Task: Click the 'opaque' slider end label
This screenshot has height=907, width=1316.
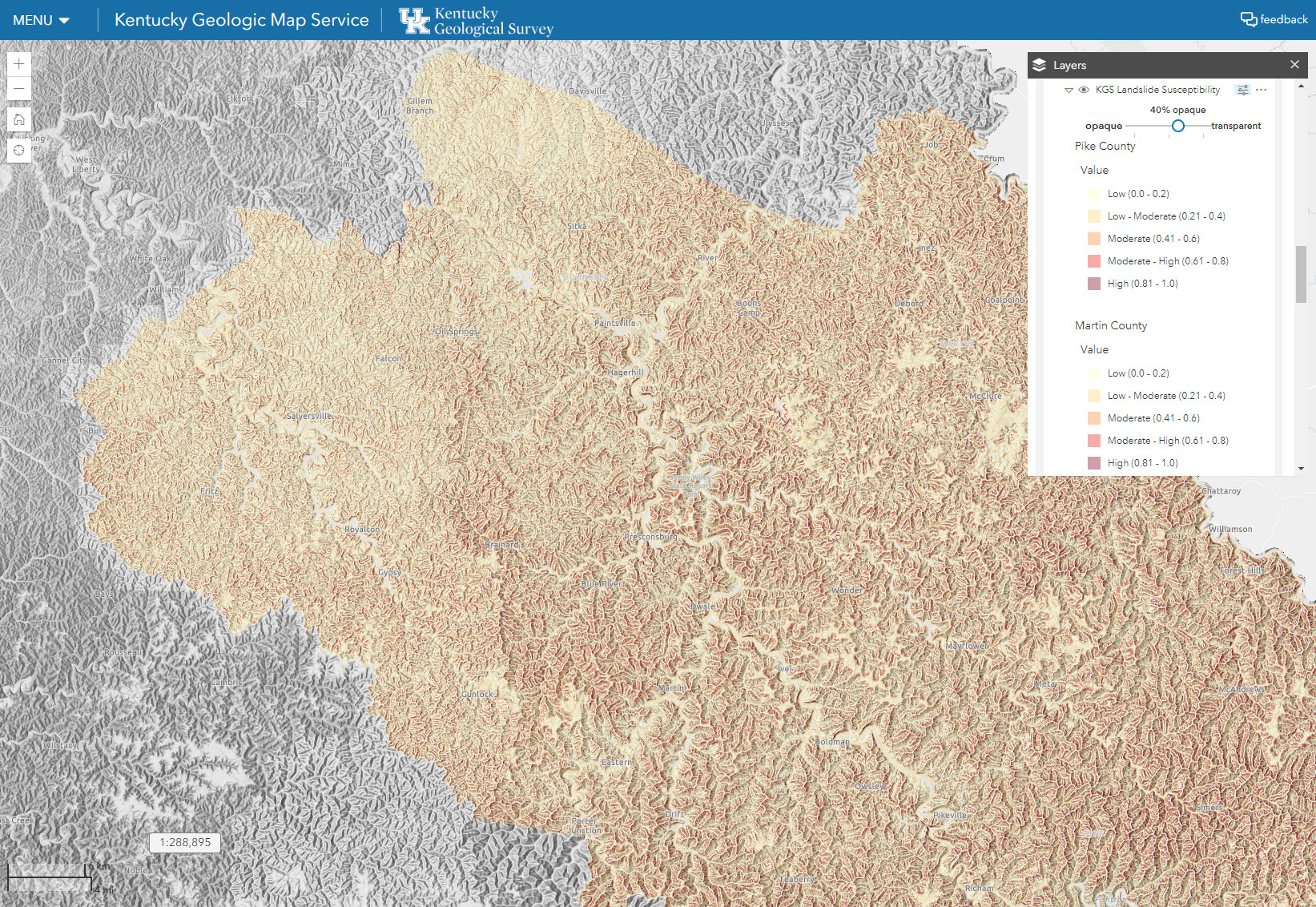Action: 1104,126
